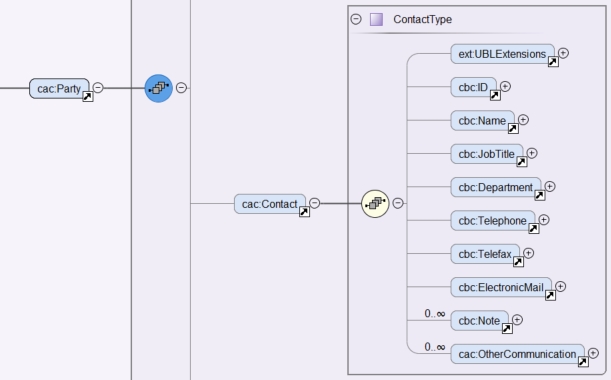
Task: Follow the ext:UBLExtensions reference arrow
Action: (x=553, y=62)
